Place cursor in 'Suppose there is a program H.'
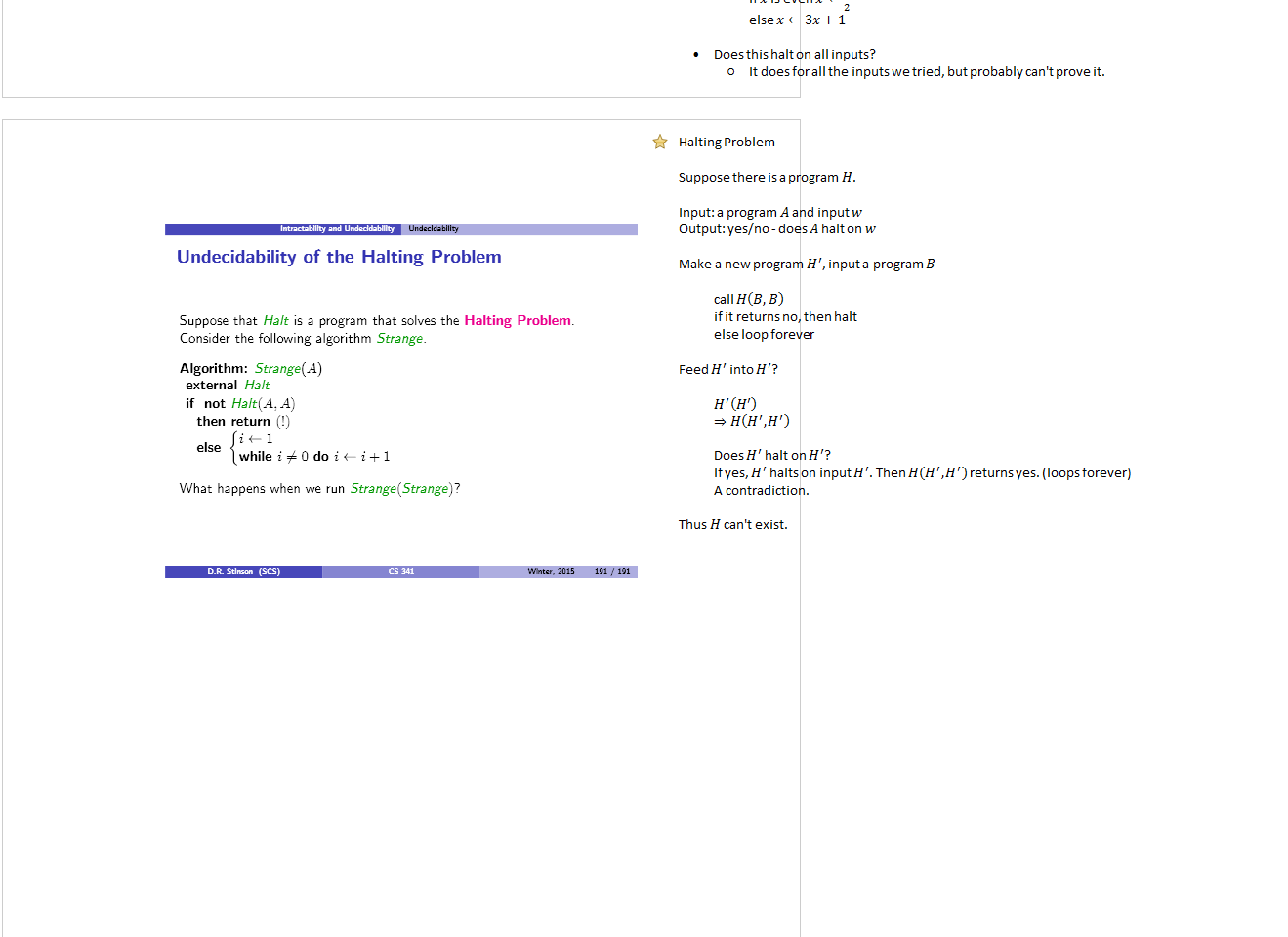Screen dimensions: 1288x937 [x=767, y=178]
